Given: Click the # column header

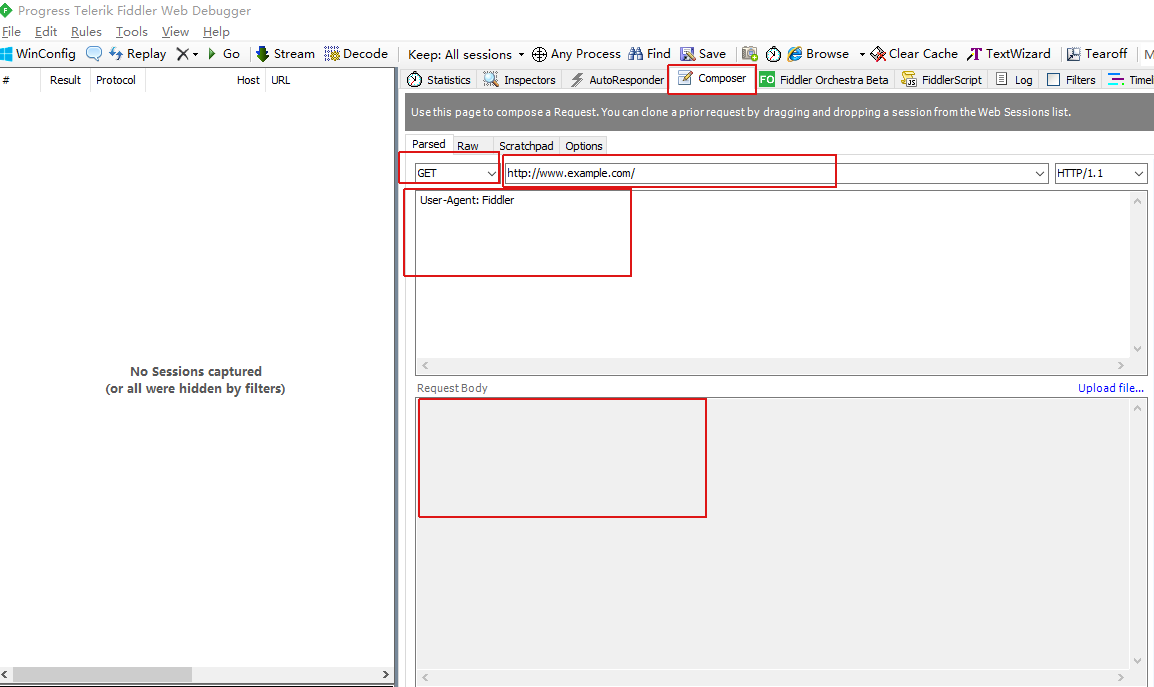Looking at the screenshot, I should [x=20, y=80].
